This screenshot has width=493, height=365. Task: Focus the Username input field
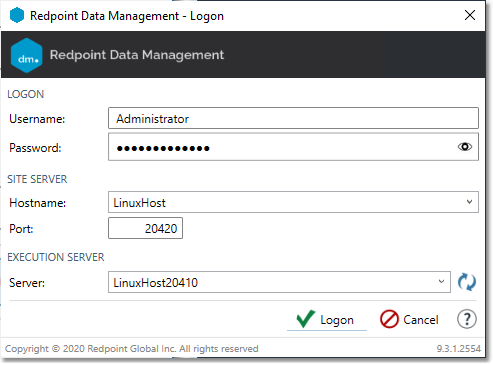coord(293,118)
